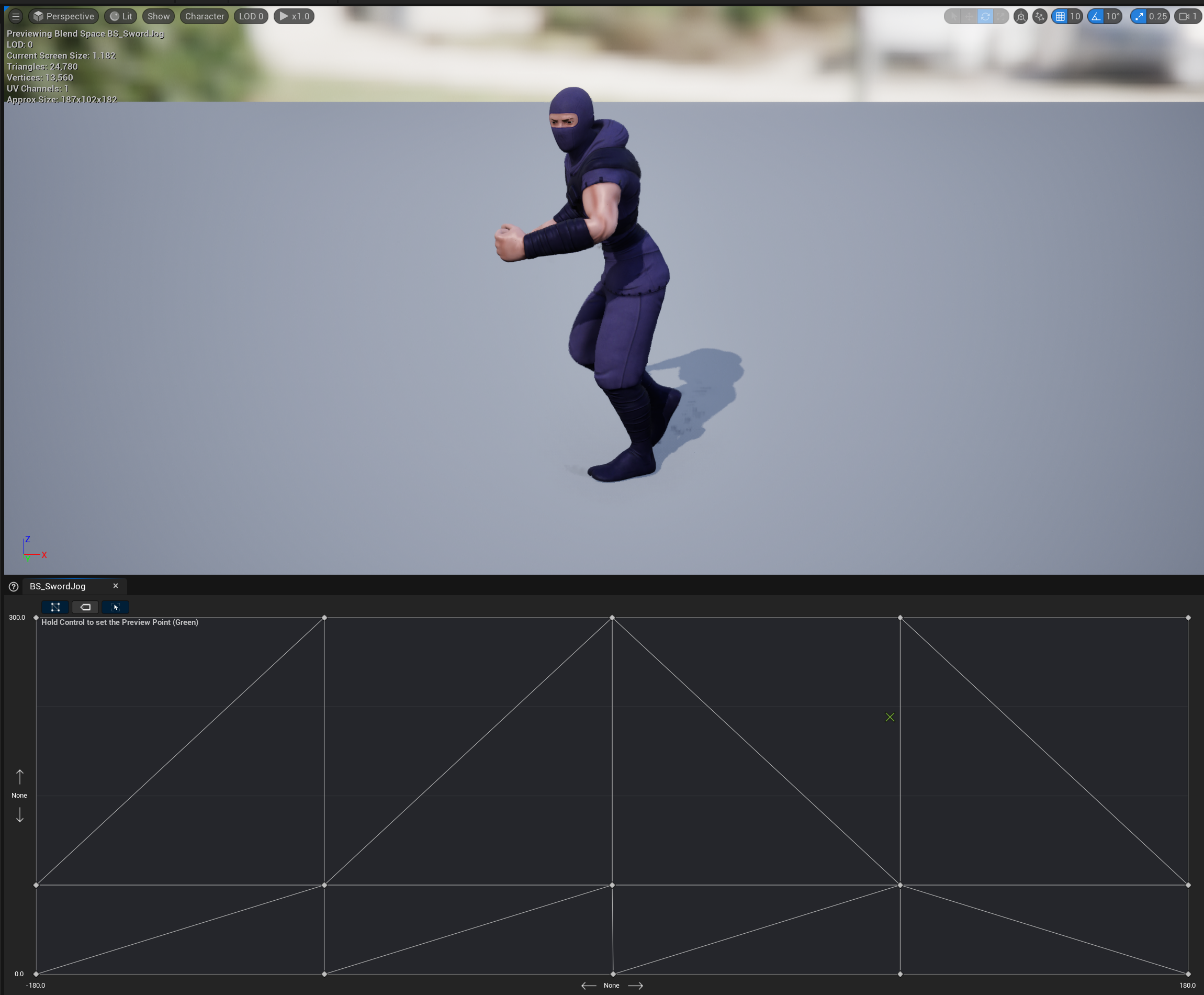Select the rotate transform gizmo icon

tap(985, 16)
